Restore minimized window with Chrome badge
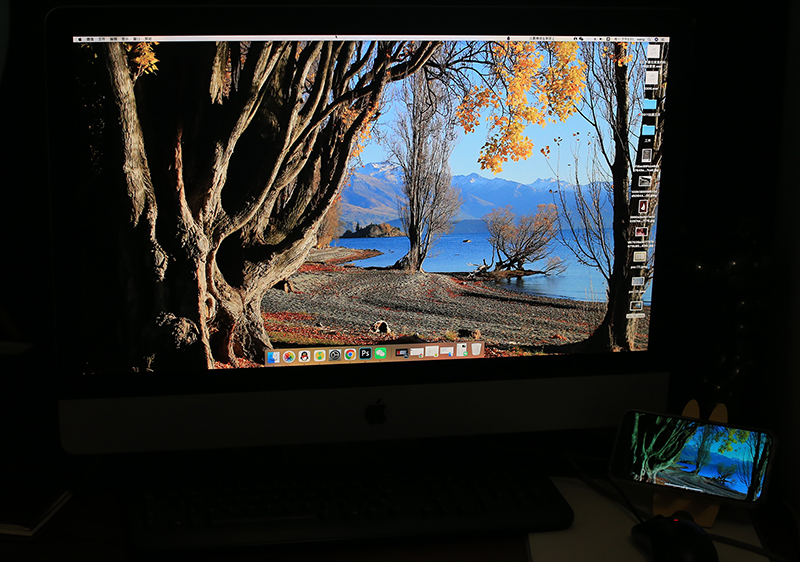This screenshot has width=800, height=562. [x=417, y=352]
